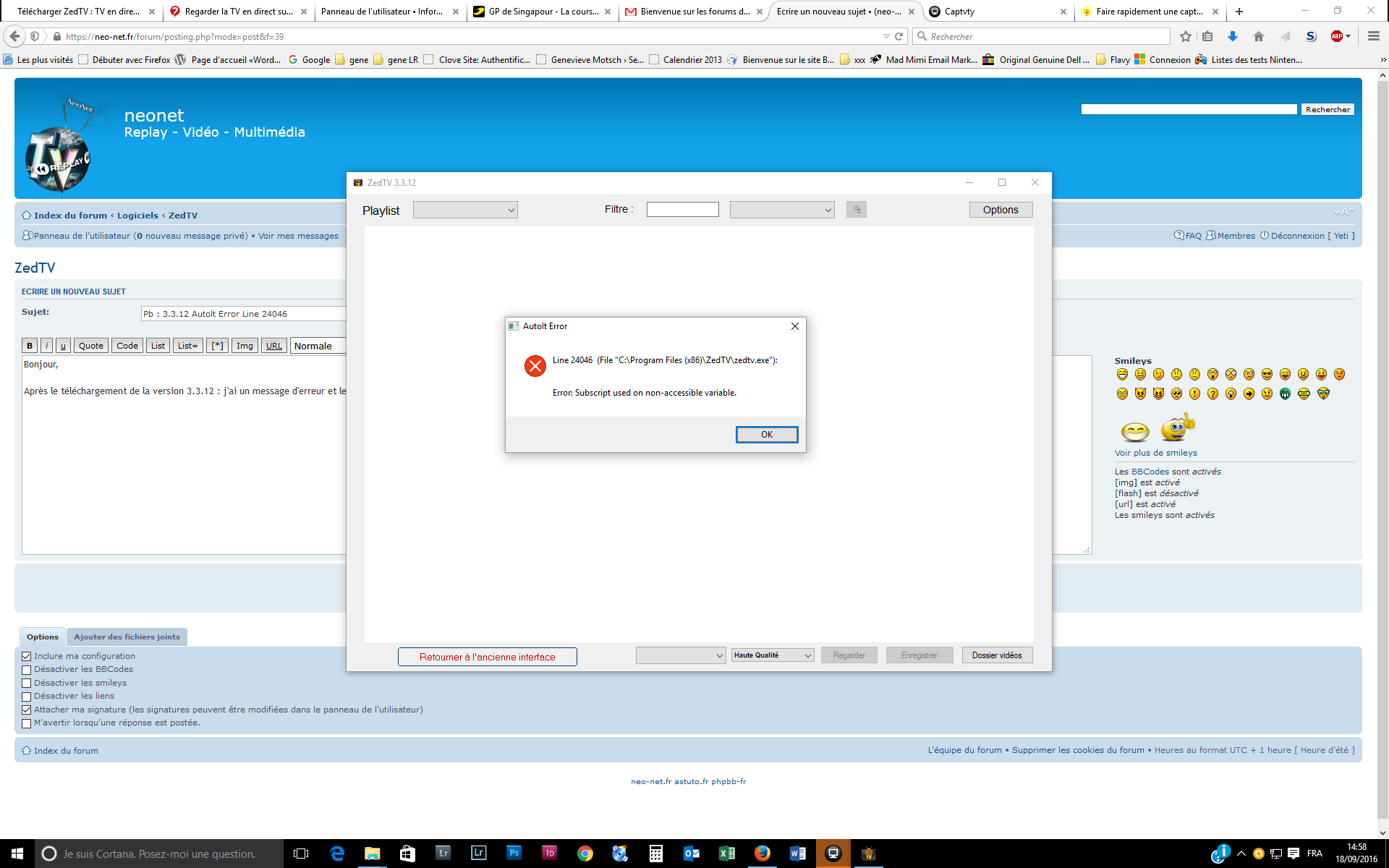Image resolution: width=1389 pixels, height=868 pixels.
Task: Open Excel from the taskbar
Action: pos(726,854)
